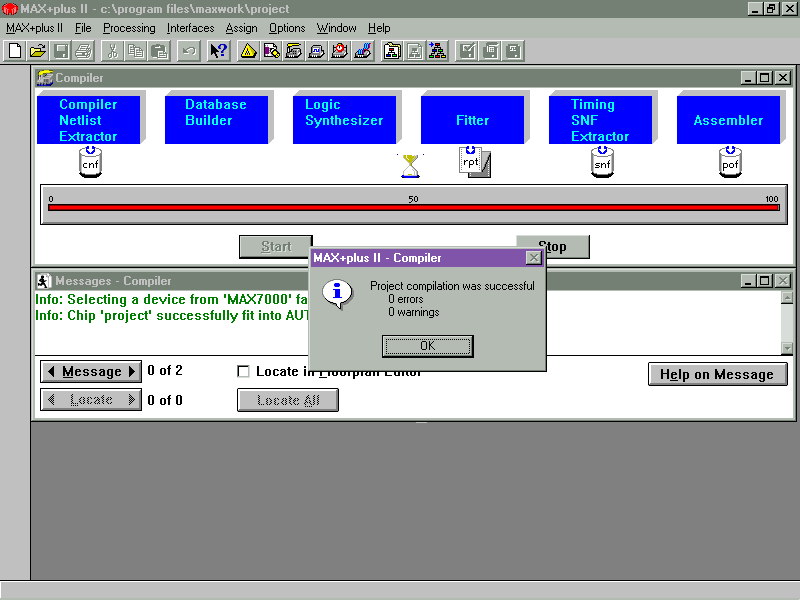Image resolution: width=800 pixels, height=600 pixels.
Task: Activate the context-sensitive help pointer icon
Action: click(218, 51)
